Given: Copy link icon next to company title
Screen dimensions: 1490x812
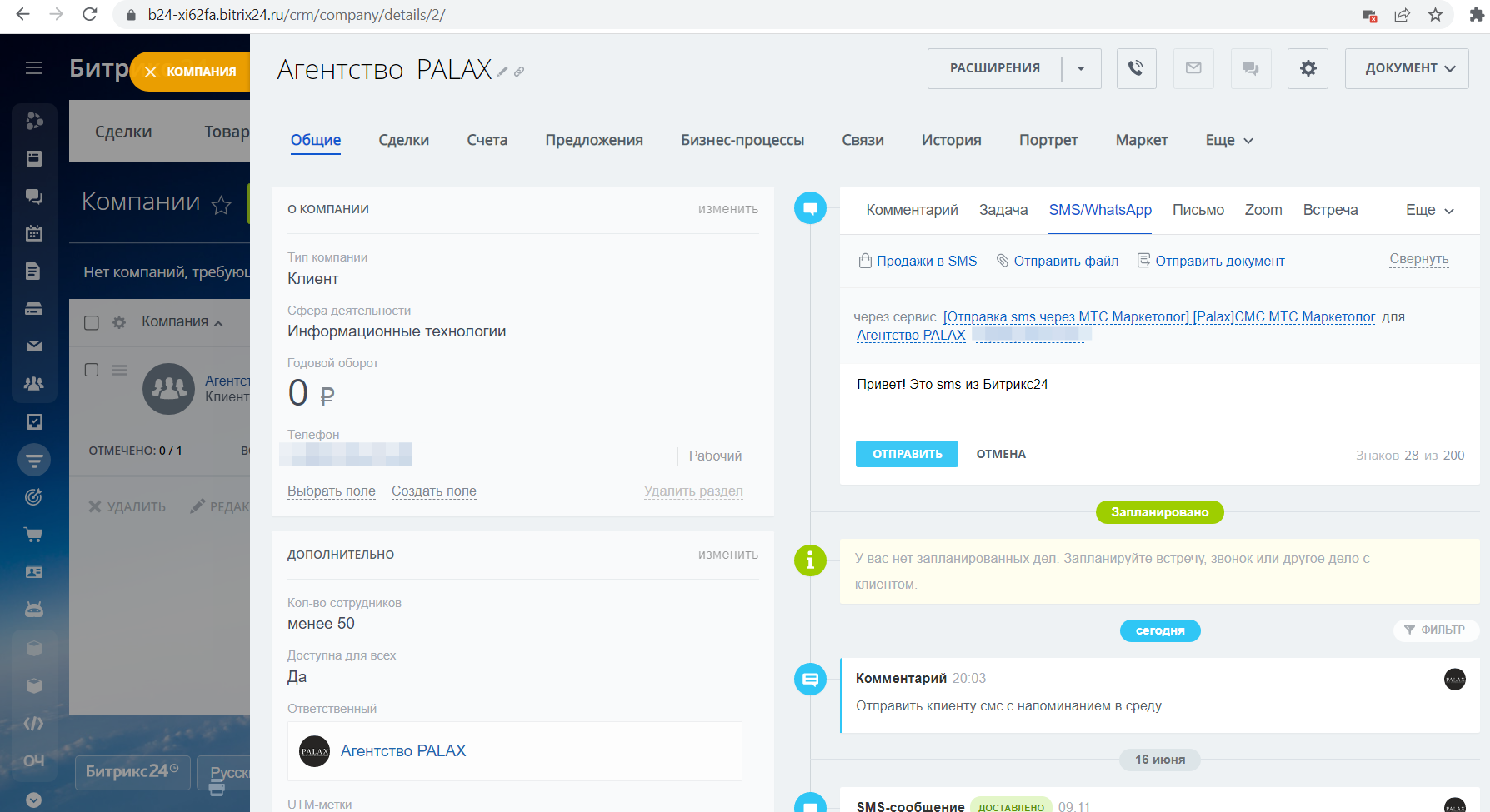Looking at the screenshot, I should point(519,72).
